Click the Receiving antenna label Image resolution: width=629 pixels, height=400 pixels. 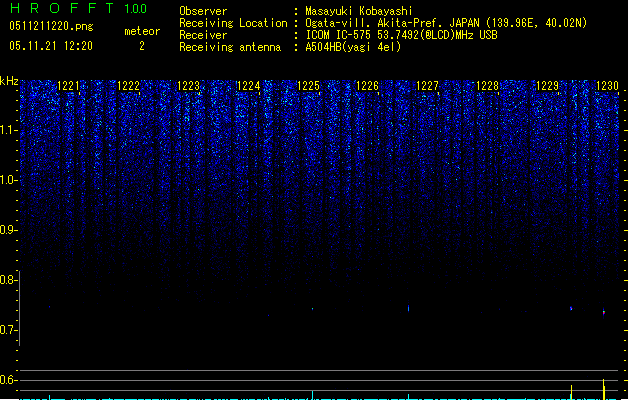pyautogui.click(x=230, y=47)
